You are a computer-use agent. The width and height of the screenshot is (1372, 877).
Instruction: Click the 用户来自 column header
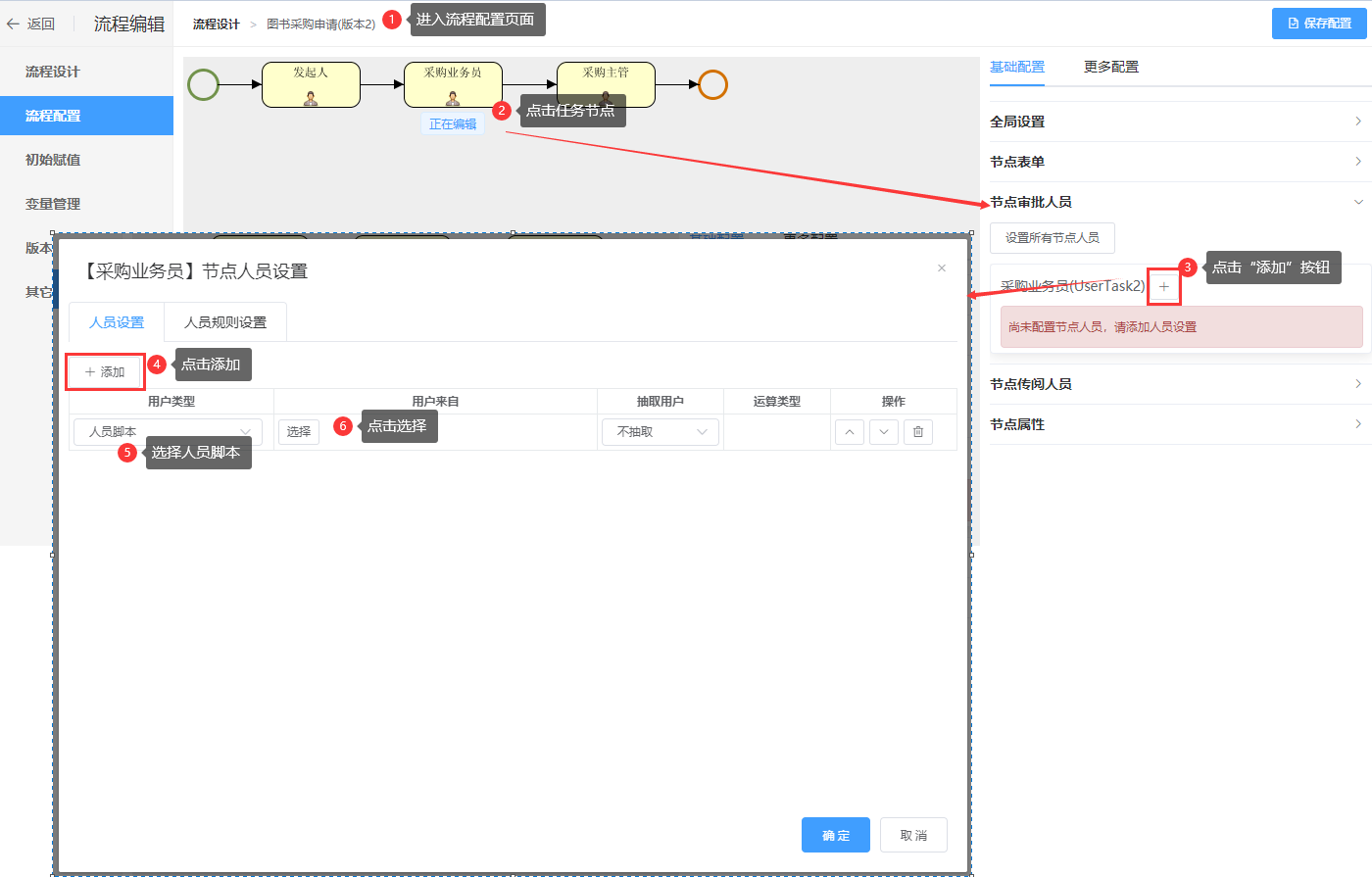(436, 402)
